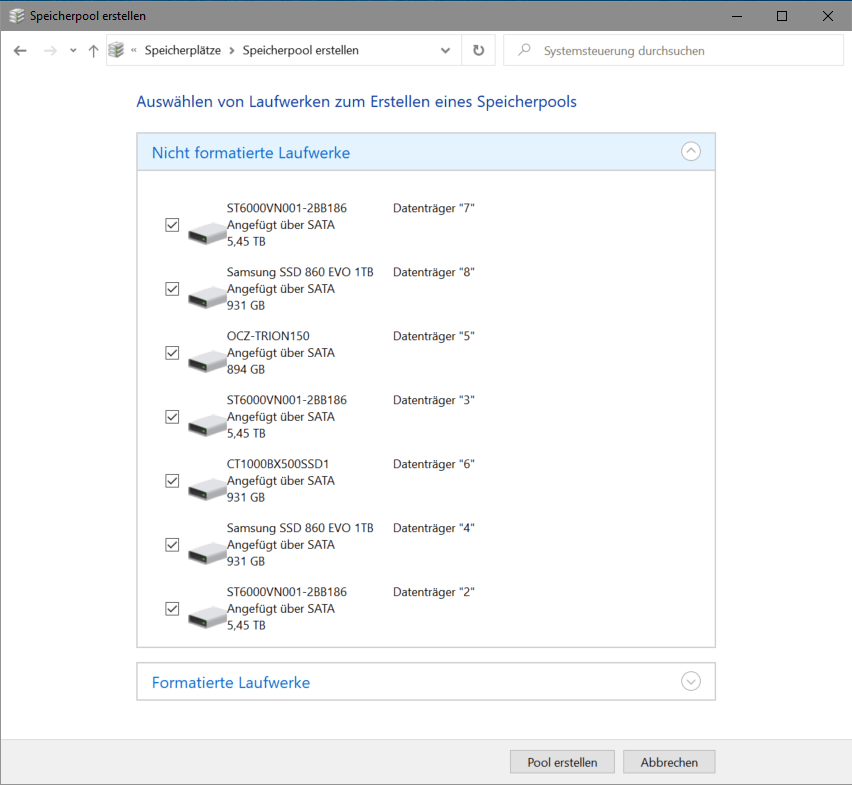The width and height of the screenshot is (852, 785).
Task: Minimize the Speicherpool erstellen window
Action: pyautogui.click(x=736, y=16)
